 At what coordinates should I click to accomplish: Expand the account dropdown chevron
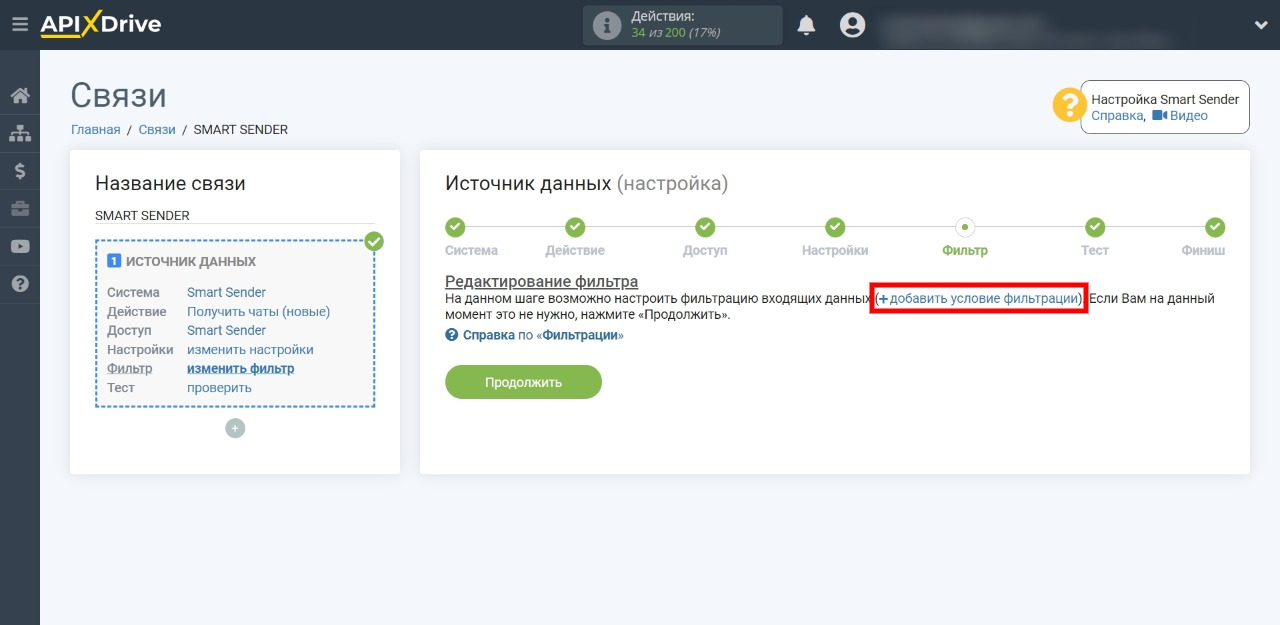click(1260, 25)
